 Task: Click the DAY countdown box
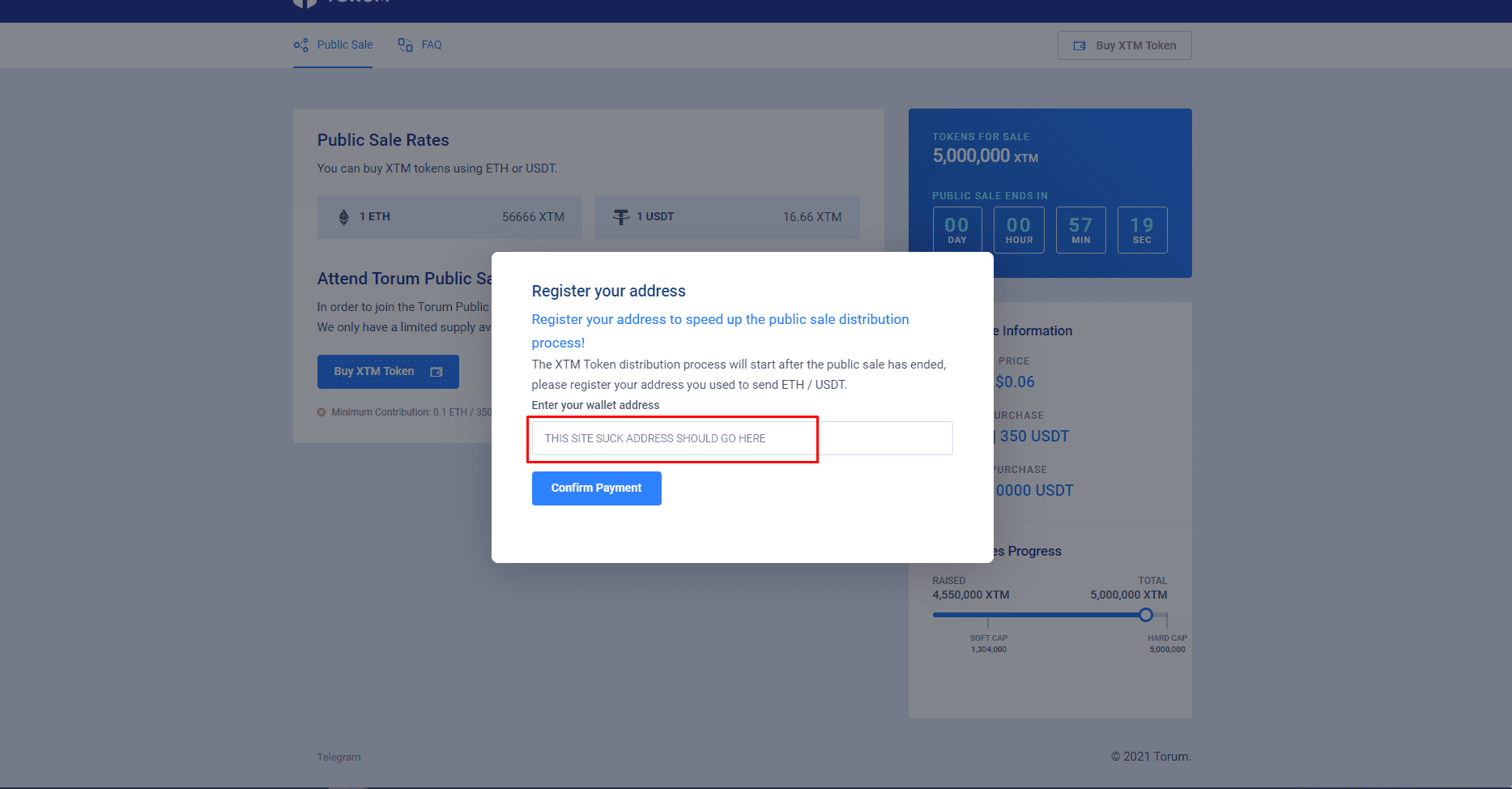point(957,230)
